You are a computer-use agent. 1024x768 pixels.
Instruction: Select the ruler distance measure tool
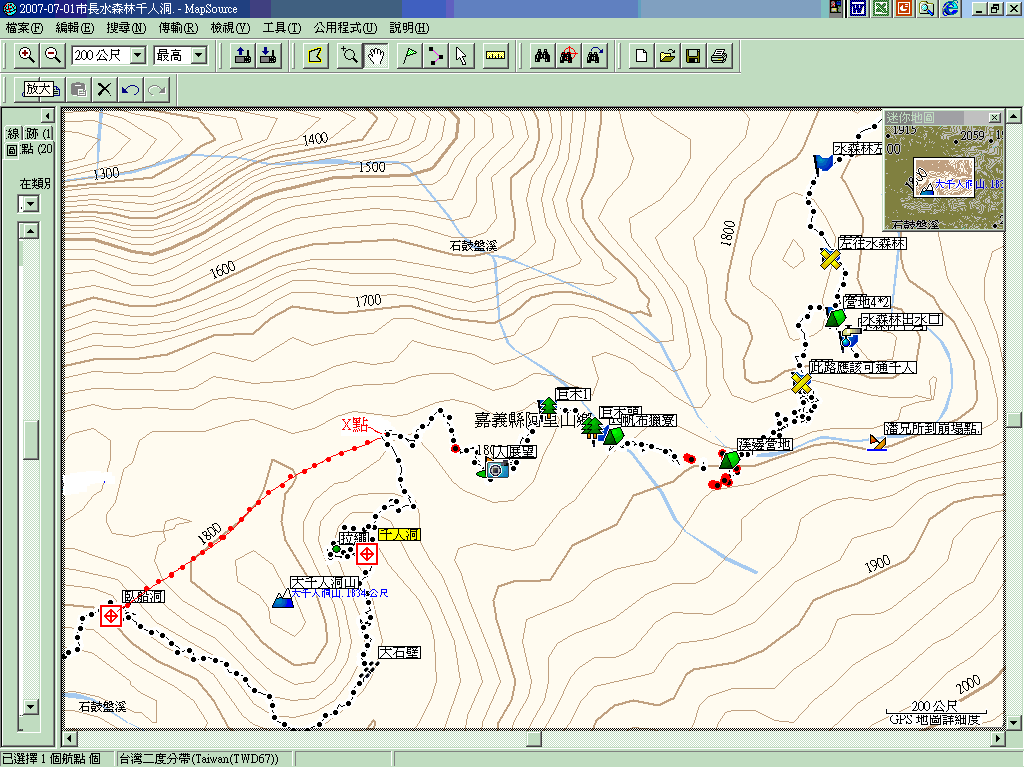pos(495,56)
